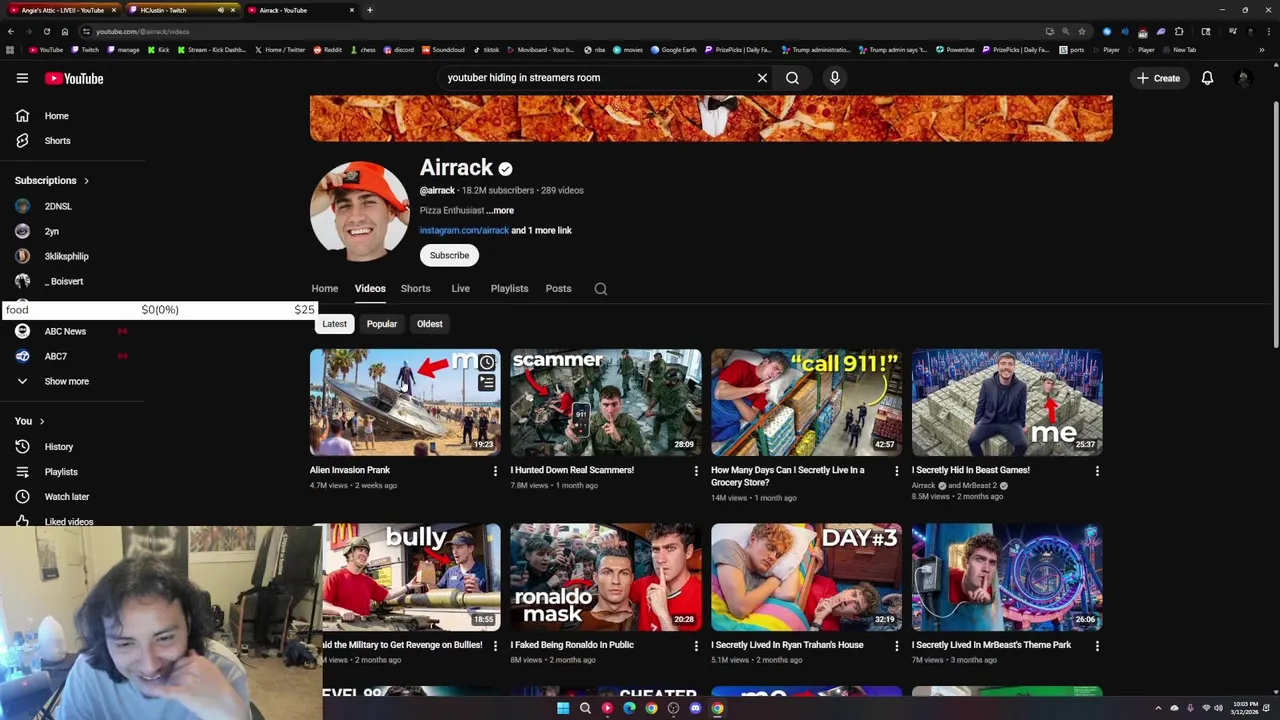This screenshot has width=1280, height=720.
Task: Click the Create button
Action: click(x=1158, y=78)
